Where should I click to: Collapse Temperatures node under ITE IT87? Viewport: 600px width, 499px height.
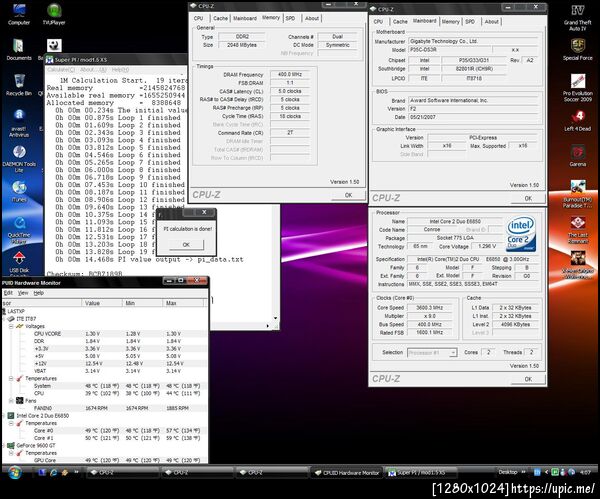tap(11, 378)
